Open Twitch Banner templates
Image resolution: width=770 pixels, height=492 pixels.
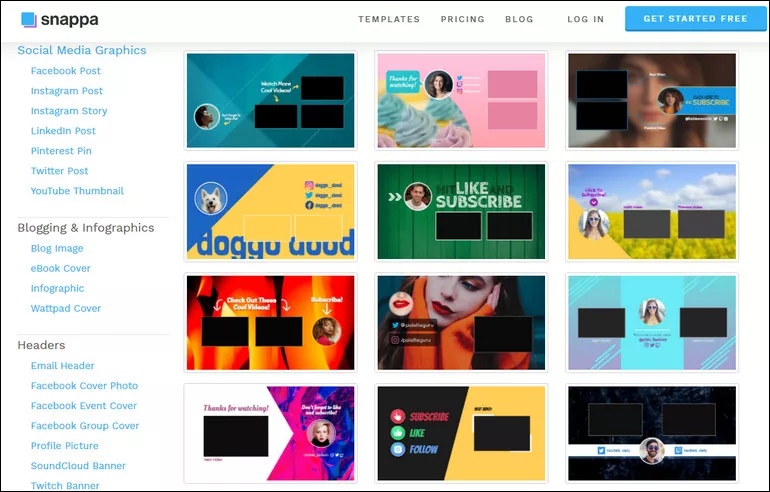65,486
